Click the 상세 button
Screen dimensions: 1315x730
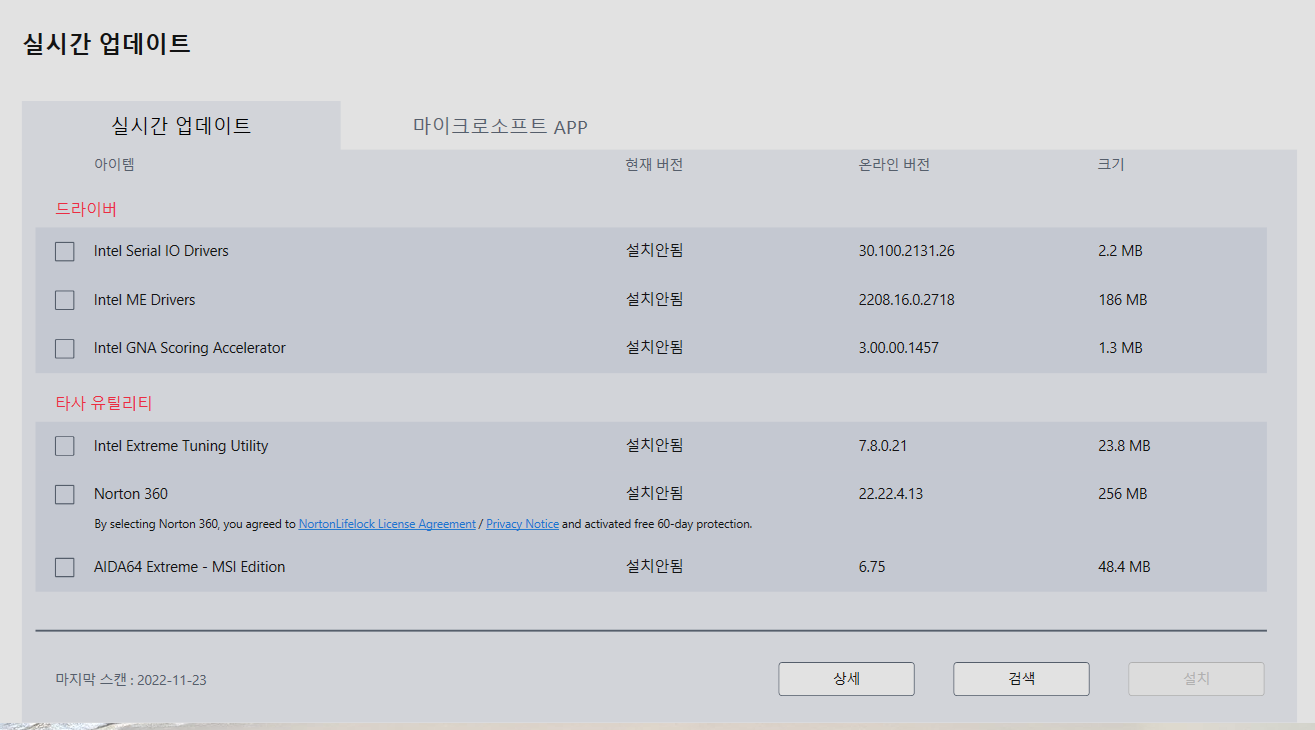[846, 679]
